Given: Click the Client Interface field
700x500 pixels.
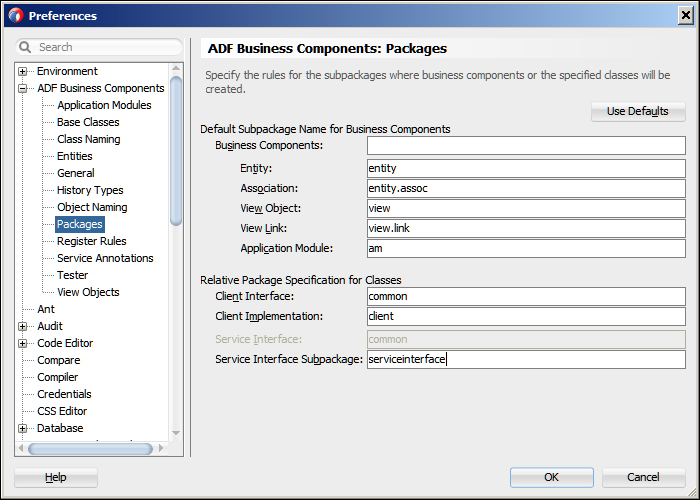Looking at the screenshot, I should pos(526,296).
